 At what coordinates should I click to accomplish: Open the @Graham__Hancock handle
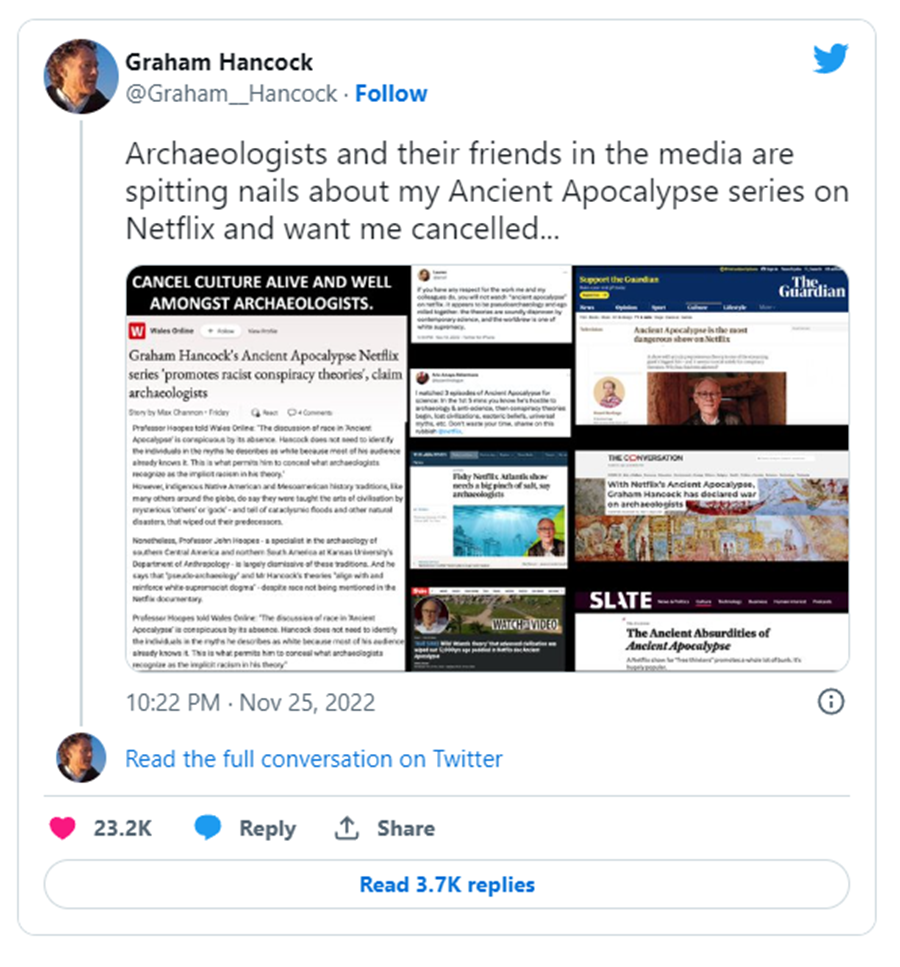231,94
